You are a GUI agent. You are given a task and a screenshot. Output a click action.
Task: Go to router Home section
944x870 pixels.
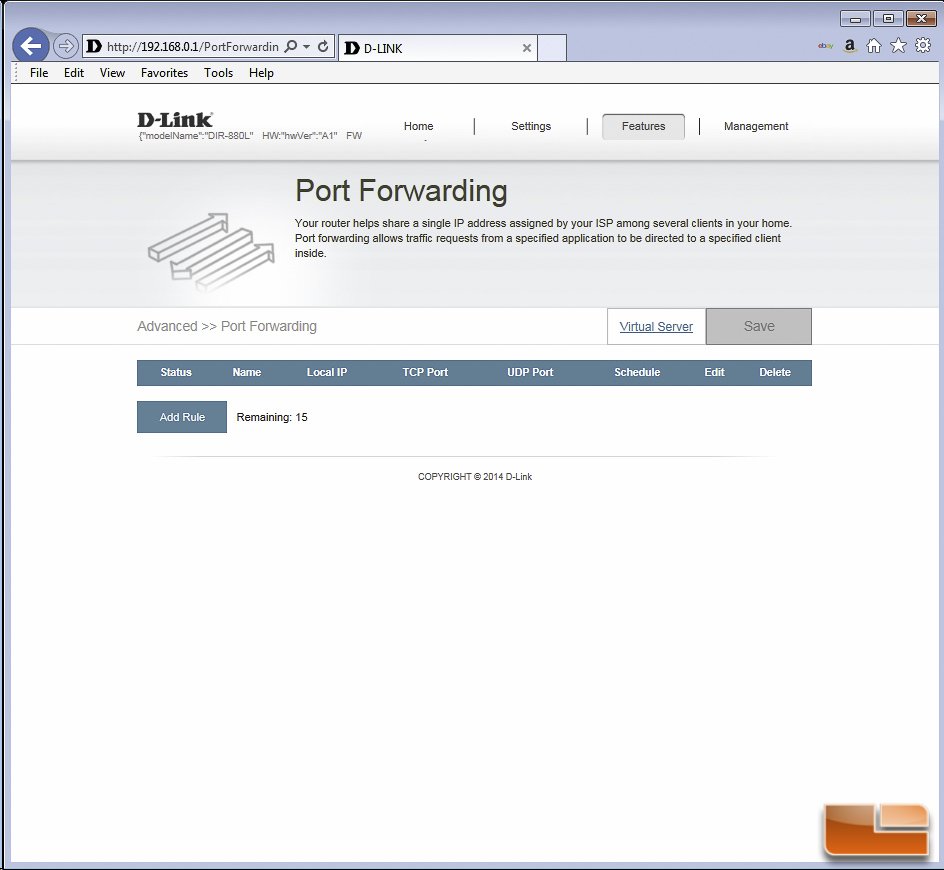pyautogui.click(x=418, y=126)
